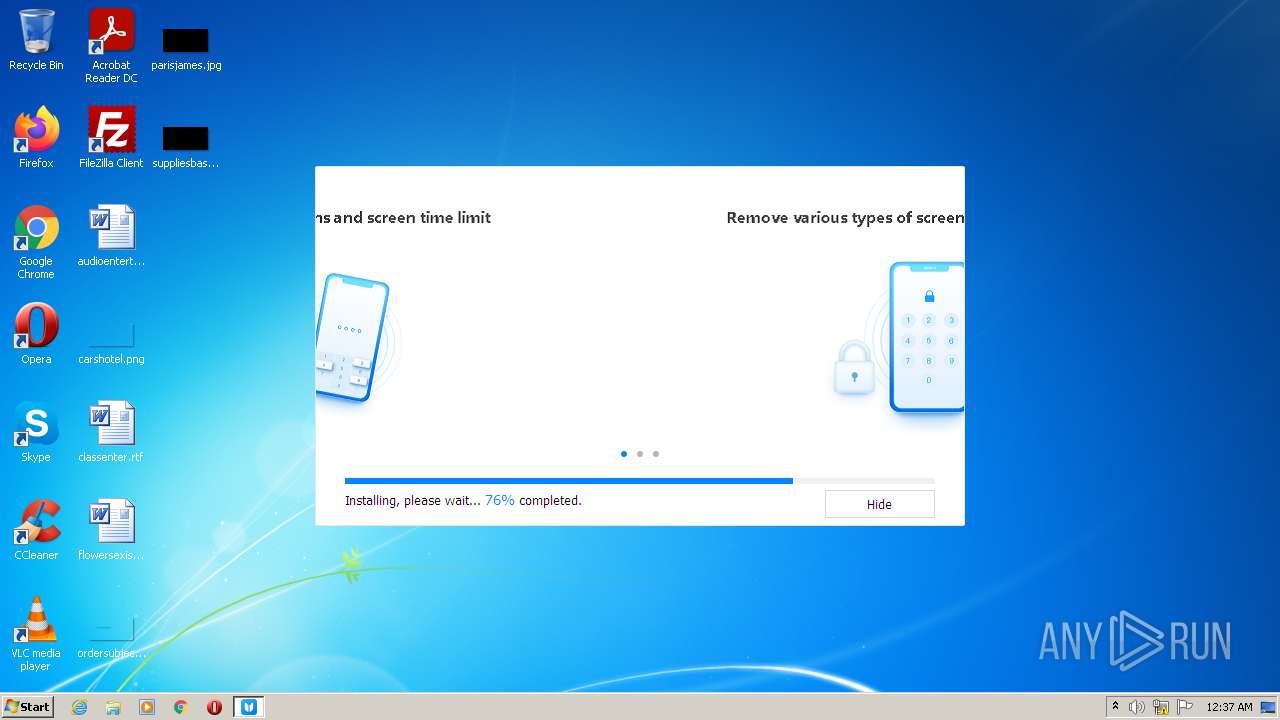Launch the Opera desktop shortcut
The width and height of the screenshot is (1280, 720).
tap(36, 333)
